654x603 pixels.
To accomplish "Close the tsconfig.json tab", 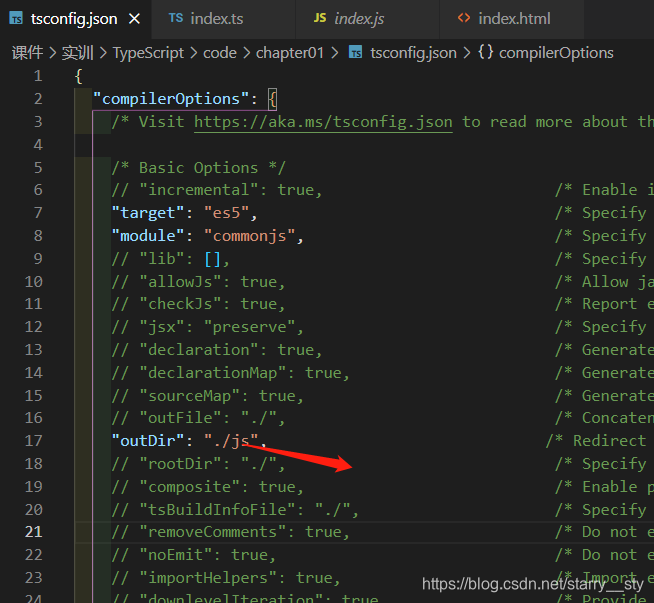I will click(134, 19).
